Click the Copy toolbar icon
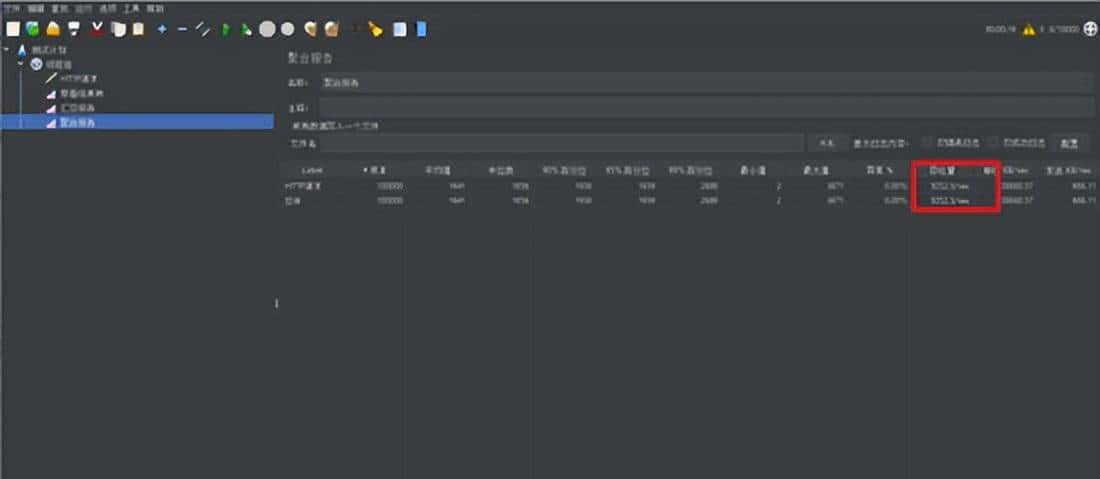Image resolution: width=1100 pixels, height=479 pixels. 119,29
